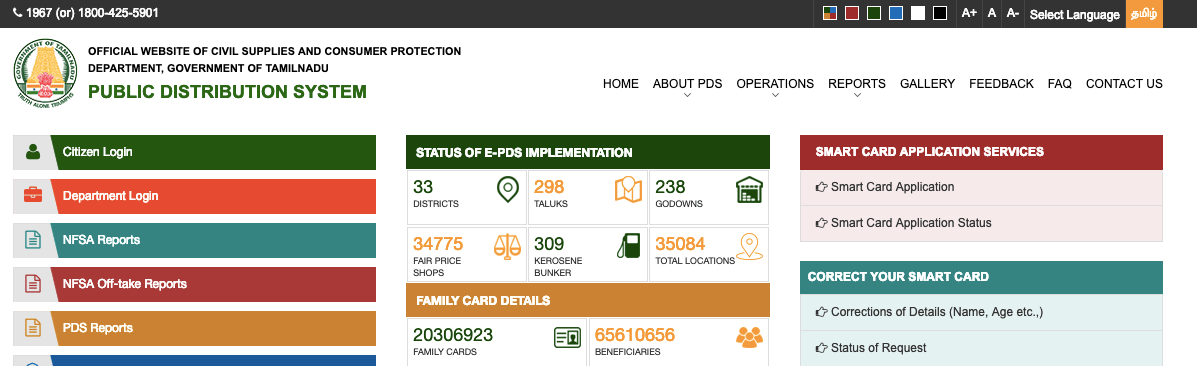Viewport: 1197px width, 366px height.
Task: Open the REPORTS menu
Action: click(x=857, y=84)
